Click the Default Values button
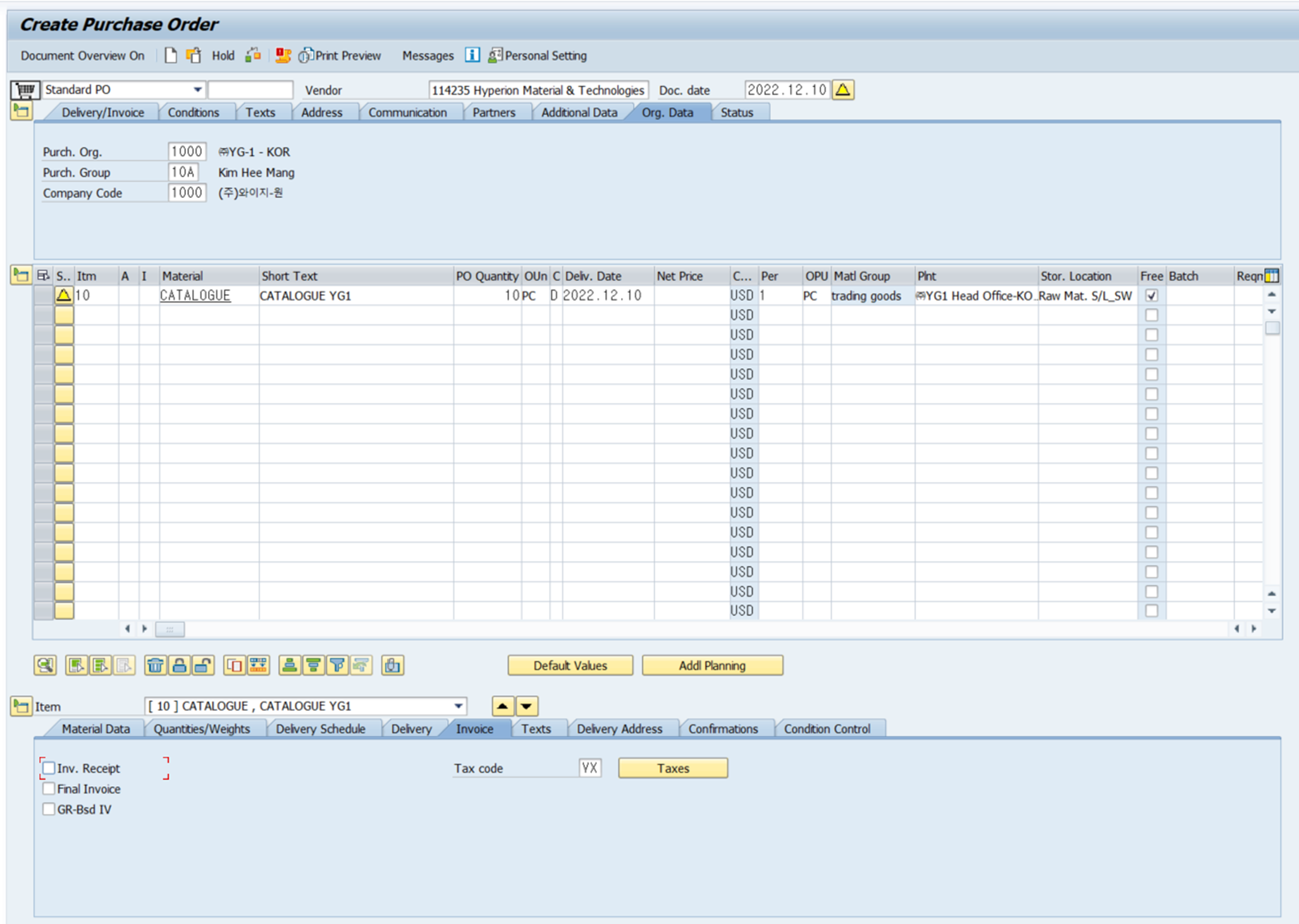Screen dimensions: 1299x924 [x=570, y=665]
